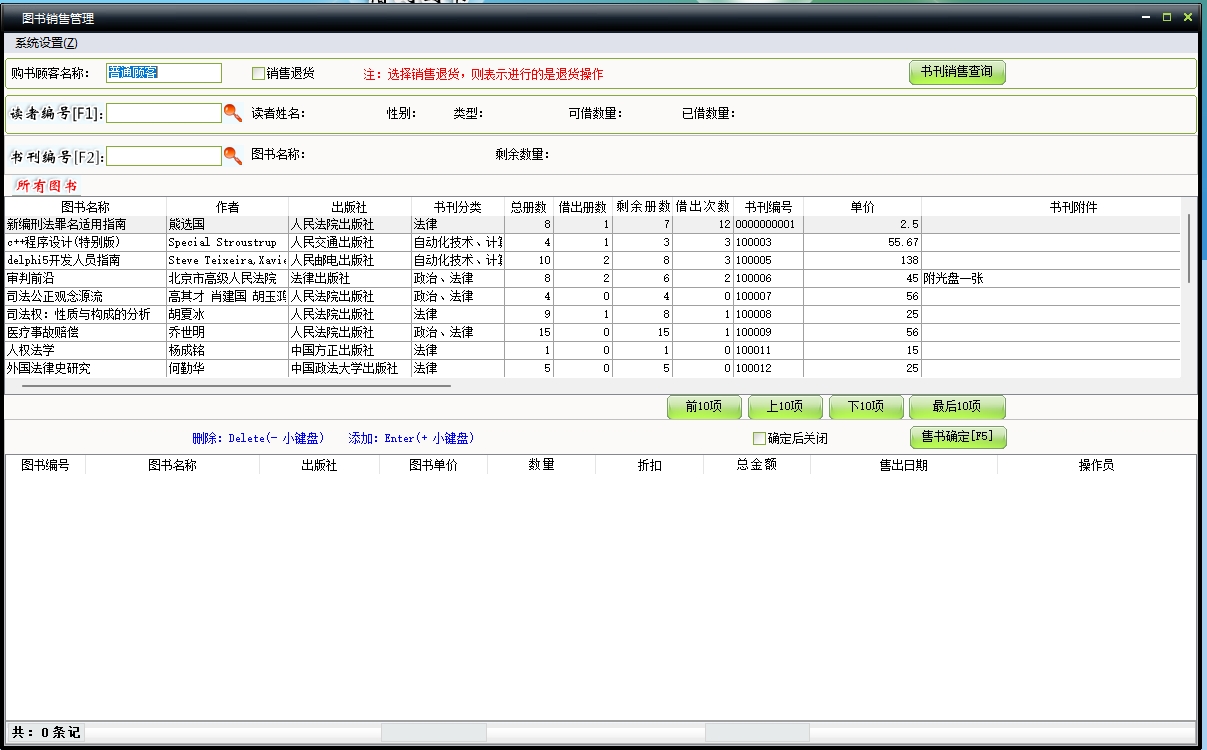Select the book row 人权法学

coord(85,350)
